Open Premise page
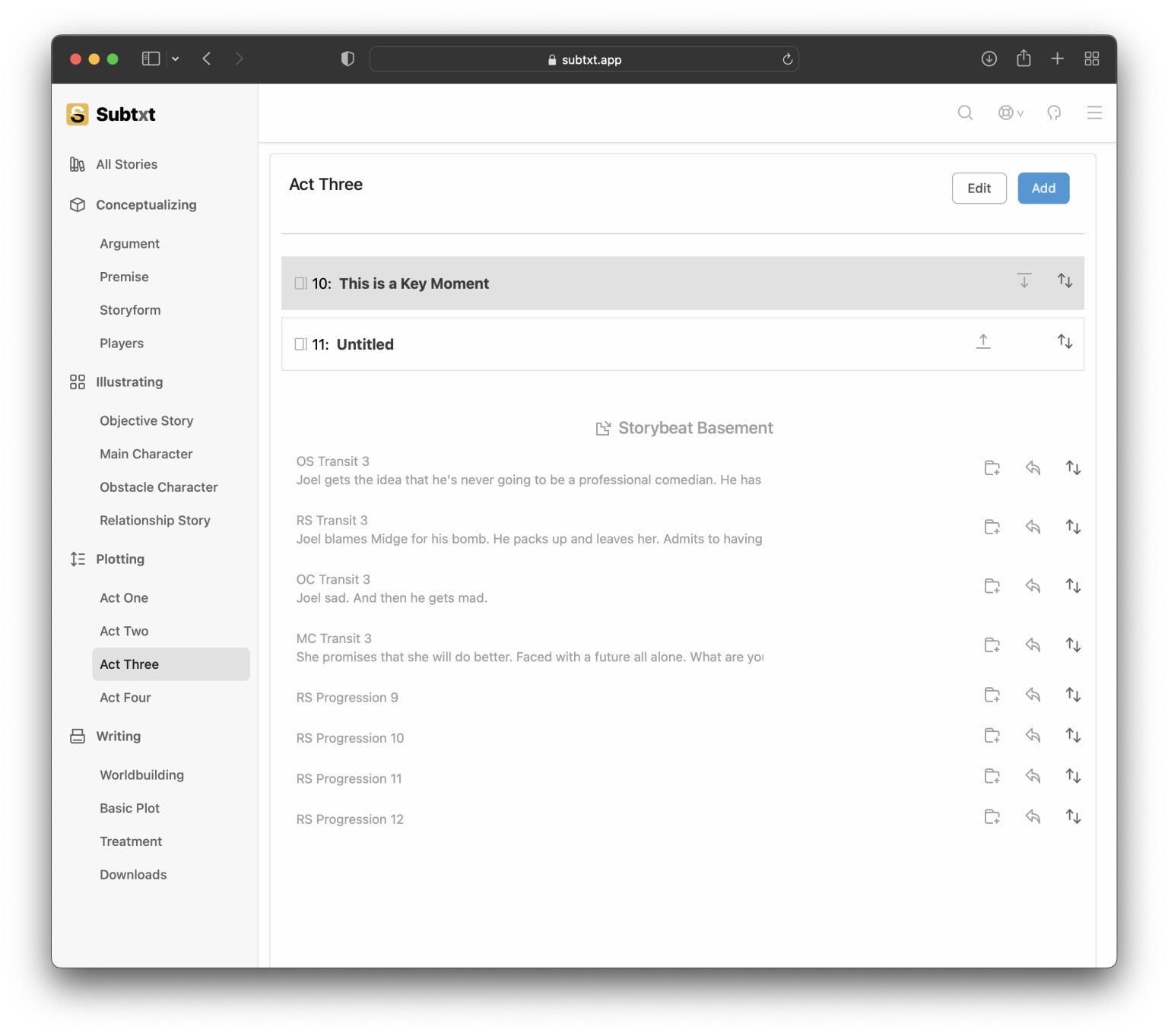 point(124,277)
